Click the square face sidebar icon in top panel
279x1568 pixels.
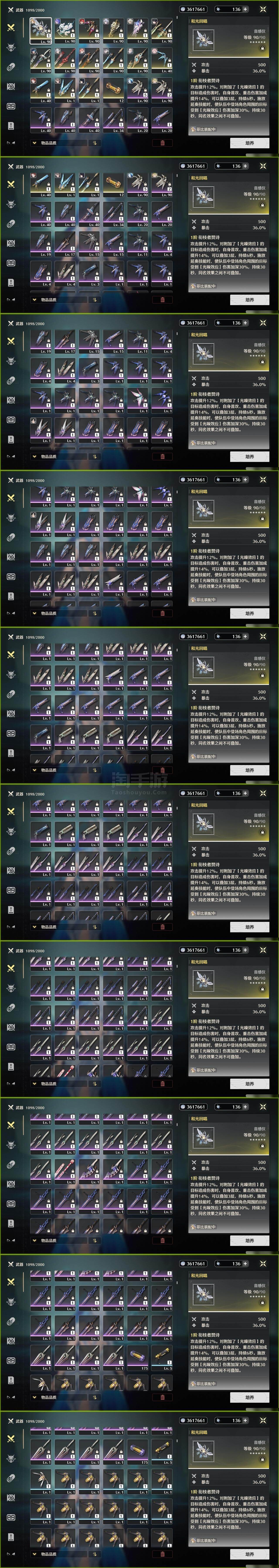(x=10, y=106)
